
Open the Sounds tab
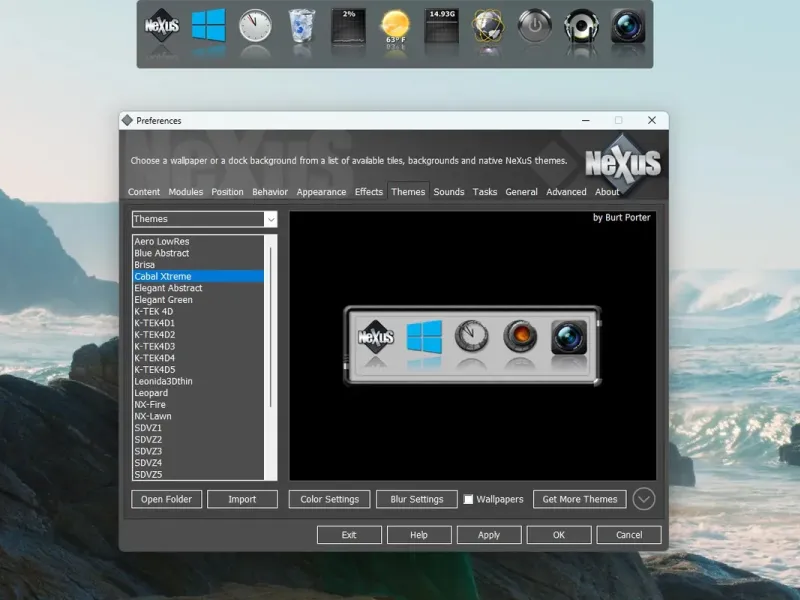tap(449, 192)
